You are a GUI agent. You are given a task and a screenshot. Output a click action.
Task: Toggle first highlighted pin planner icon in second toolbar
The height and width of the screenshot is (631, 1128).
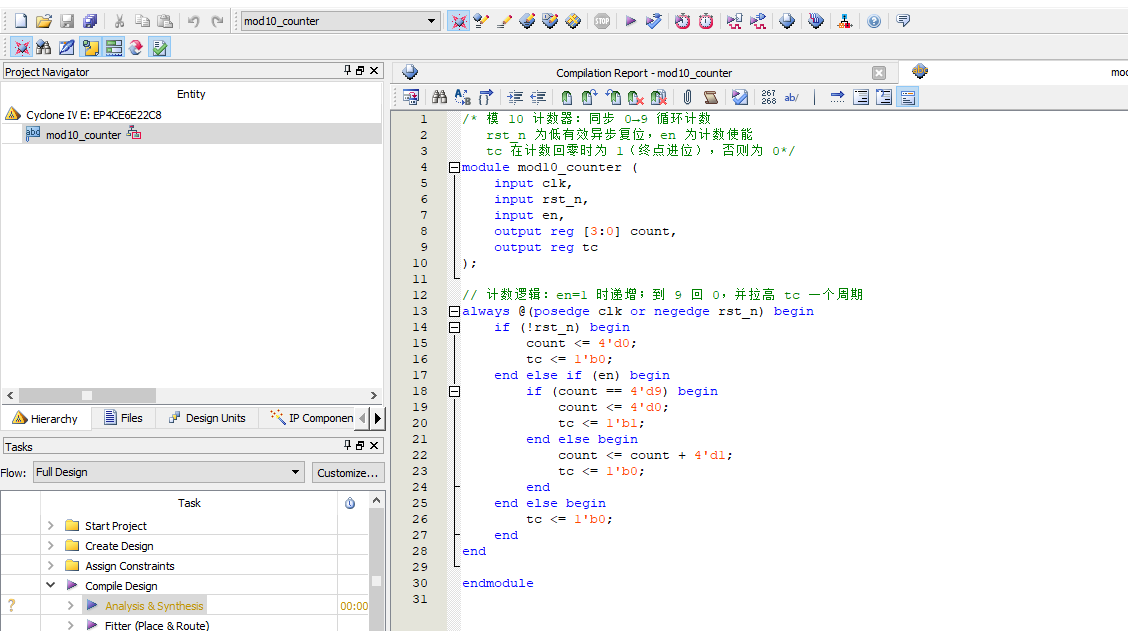(22, 47)
